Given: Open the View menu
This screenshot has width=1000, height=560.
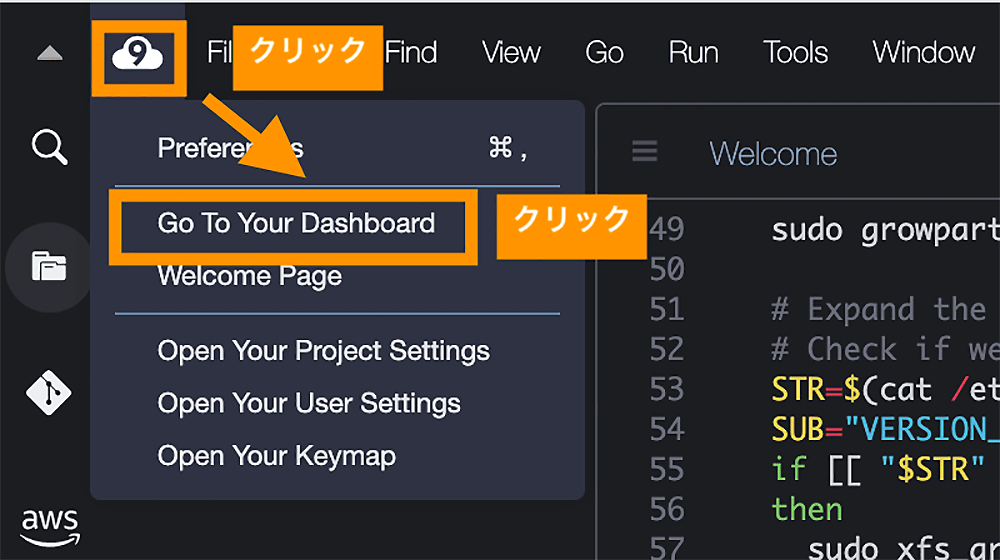Looking at the screenshot, I should point(511,53).
